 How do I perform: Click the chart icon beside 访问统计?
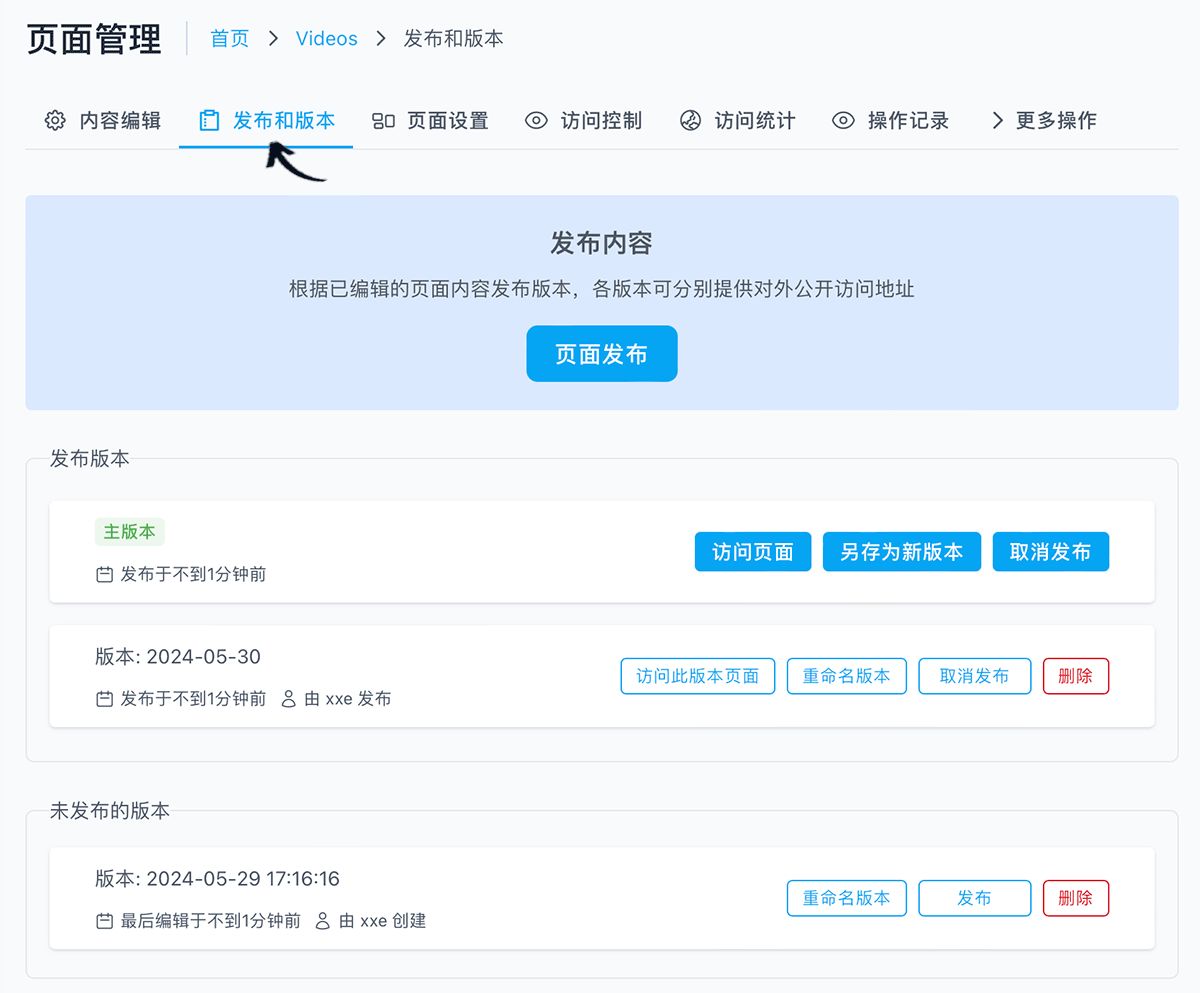(x=691, y=121)
